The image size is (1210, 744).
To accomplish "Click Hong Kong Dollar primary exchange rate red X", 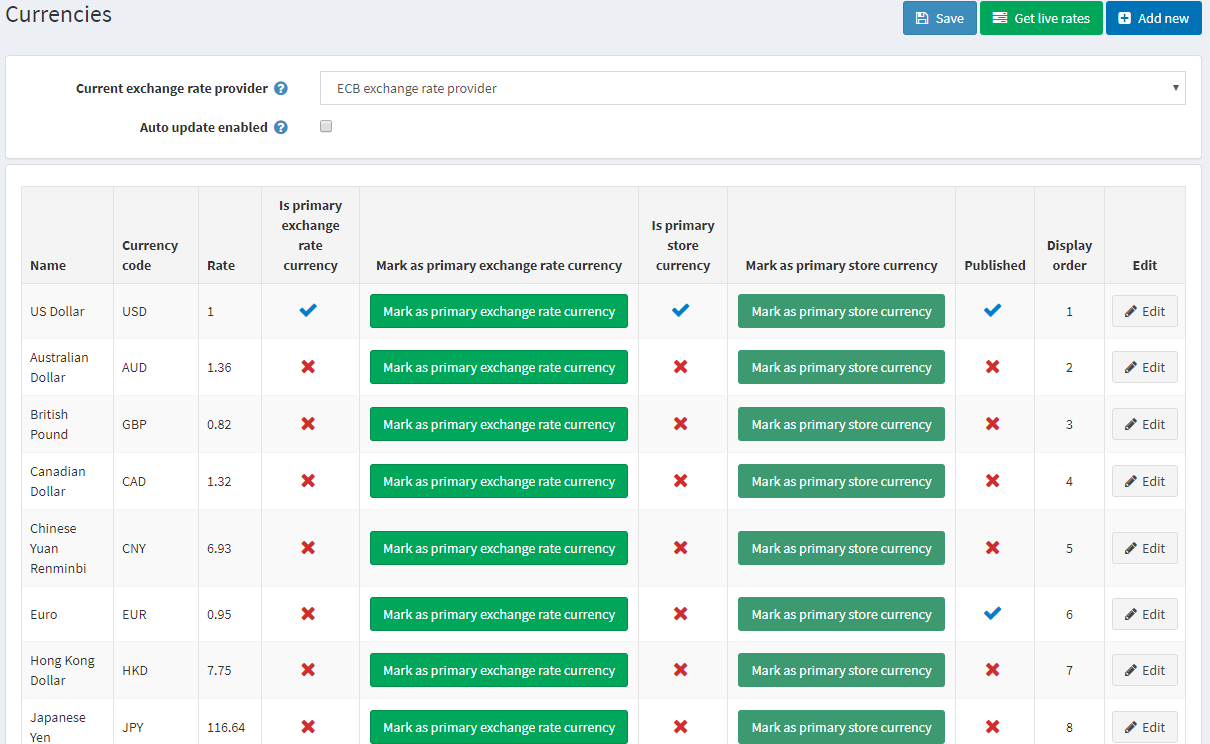I will (x=308, y=670).
